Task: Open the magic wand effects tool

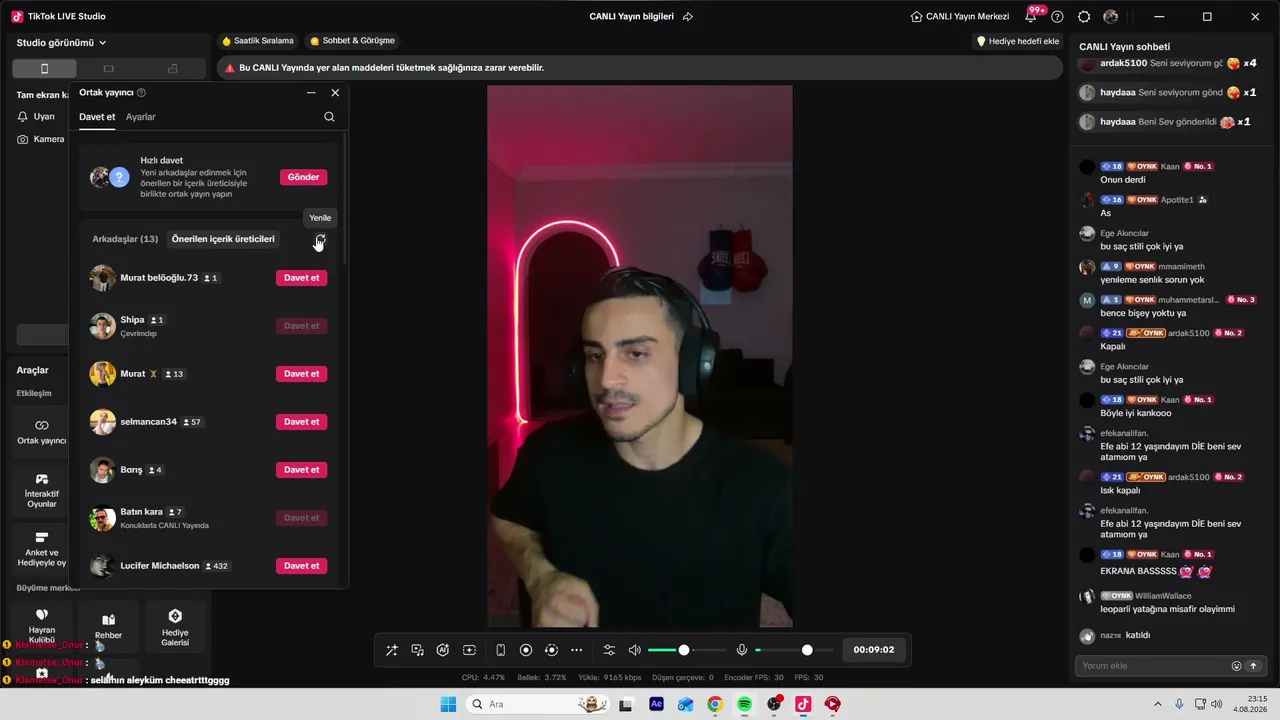Action: tap(392, 650)
